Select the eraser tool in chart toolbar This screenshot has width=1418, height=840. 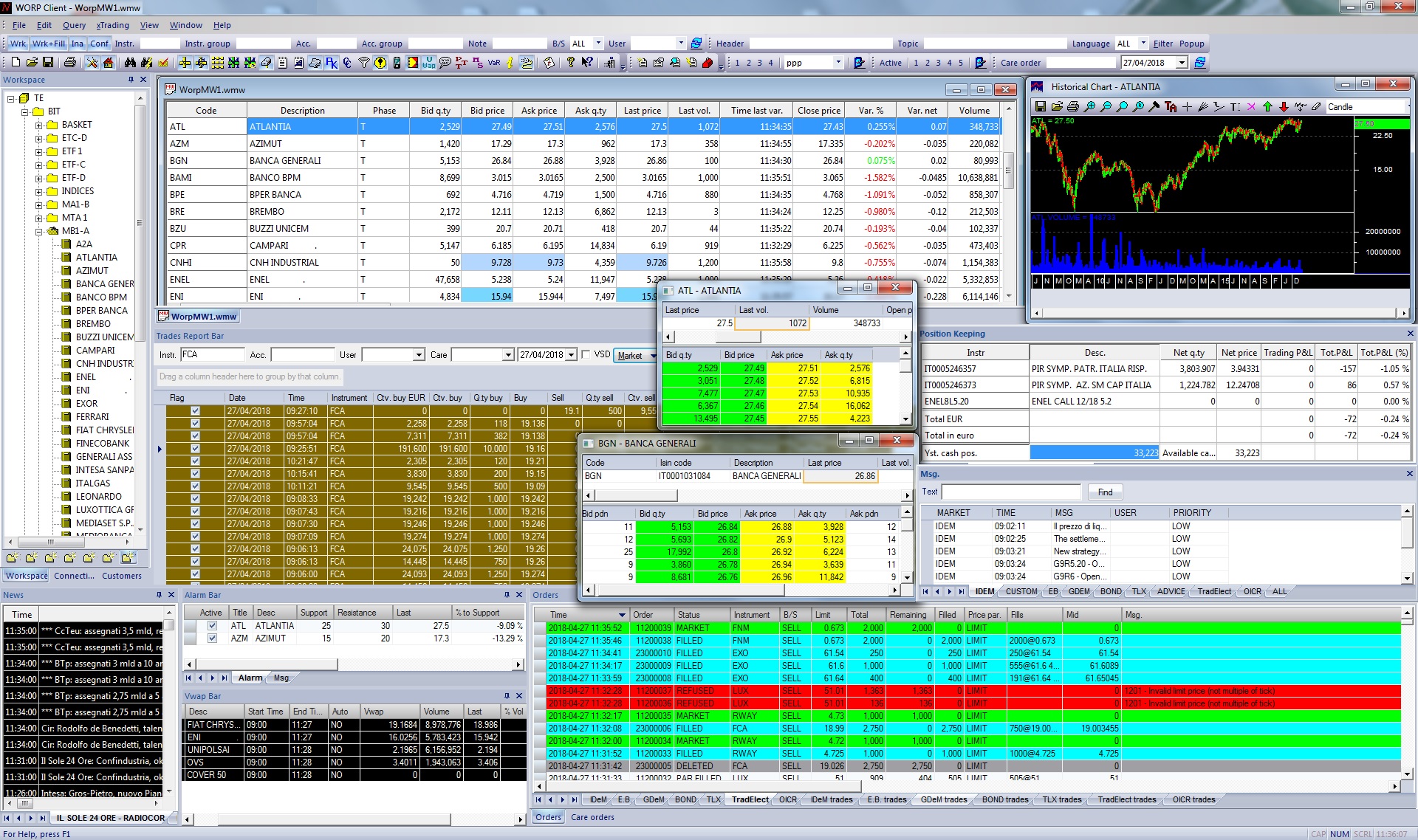tap(1316, 107)
